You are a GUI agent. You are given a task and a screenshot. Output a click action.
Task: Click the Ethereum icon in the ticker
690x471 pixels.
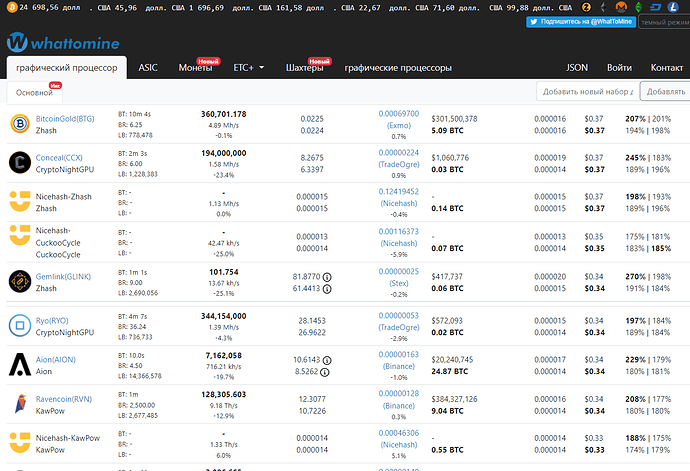pos(603,7)
